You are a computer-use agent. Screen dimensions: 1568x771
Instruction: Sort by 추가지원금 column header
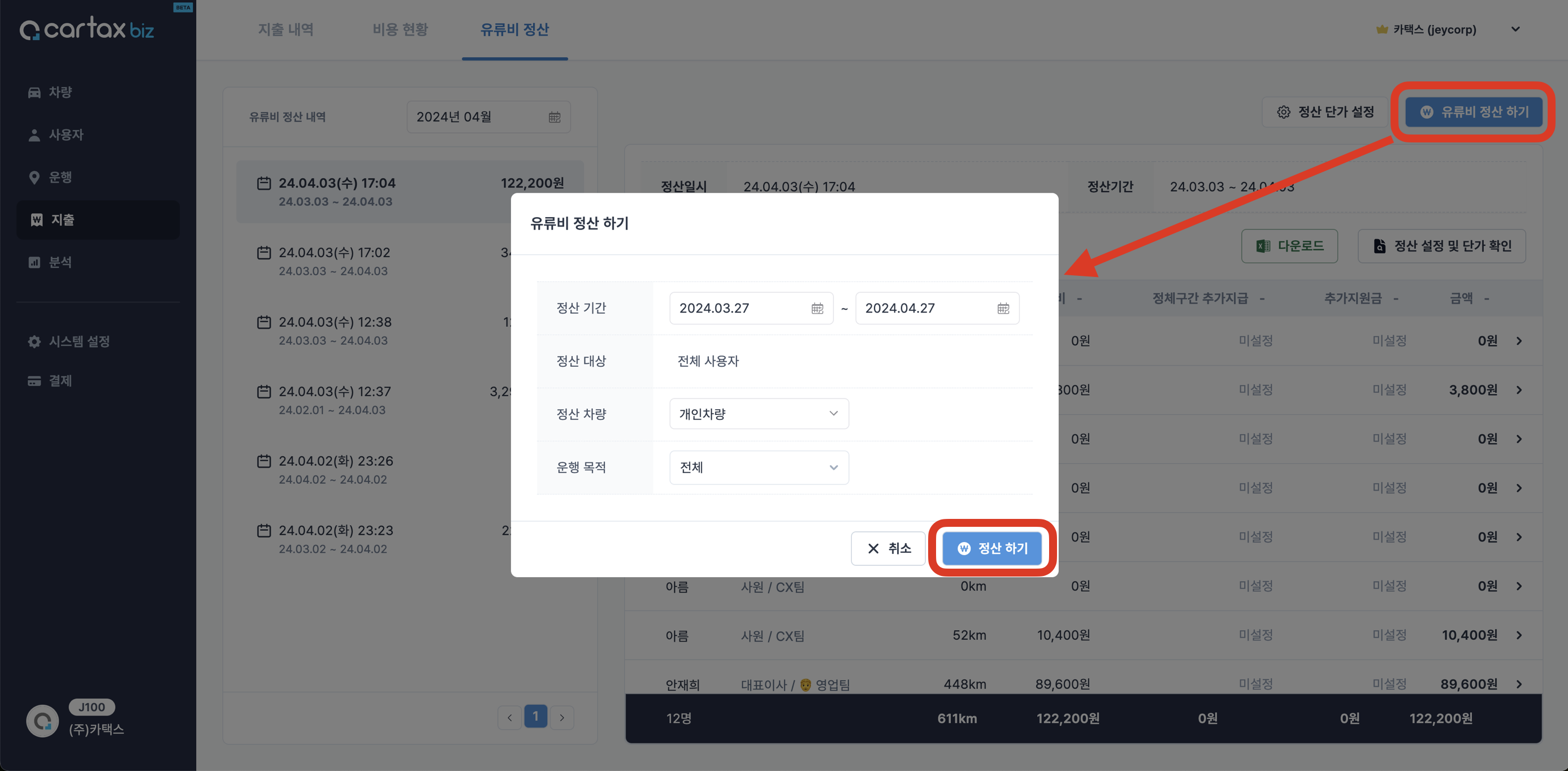click(1362, 298)
